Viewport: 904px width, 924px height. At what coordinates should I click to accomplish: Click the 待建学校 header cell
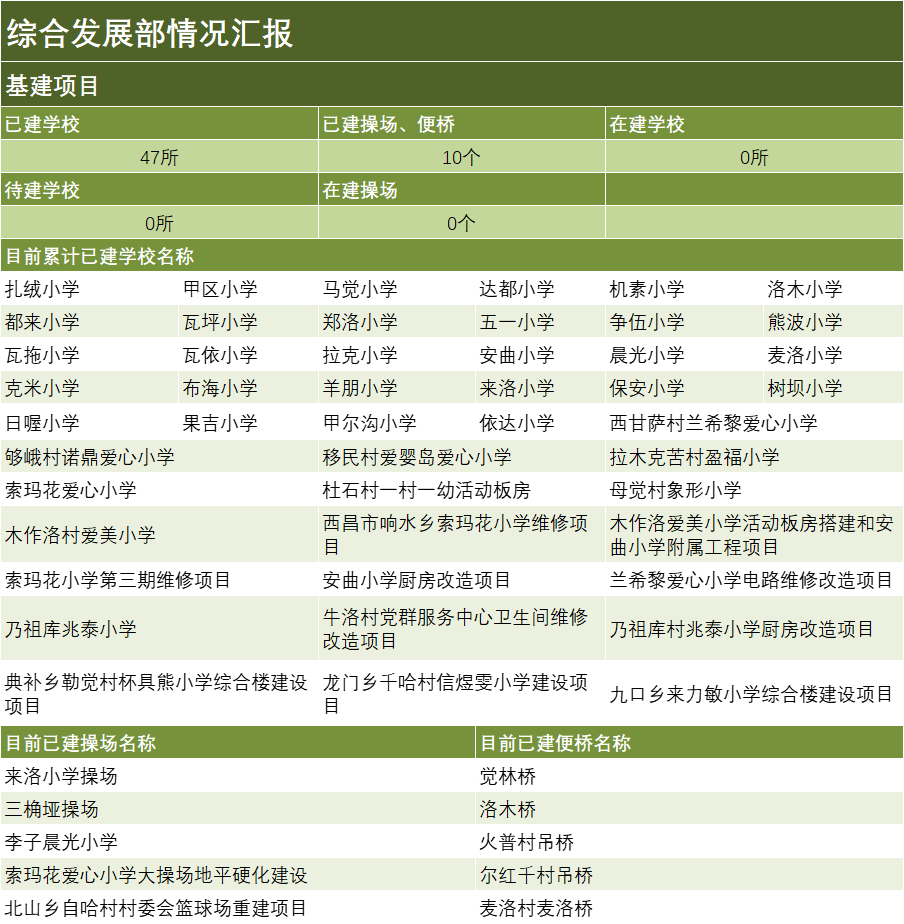click(x=159, y=189)
